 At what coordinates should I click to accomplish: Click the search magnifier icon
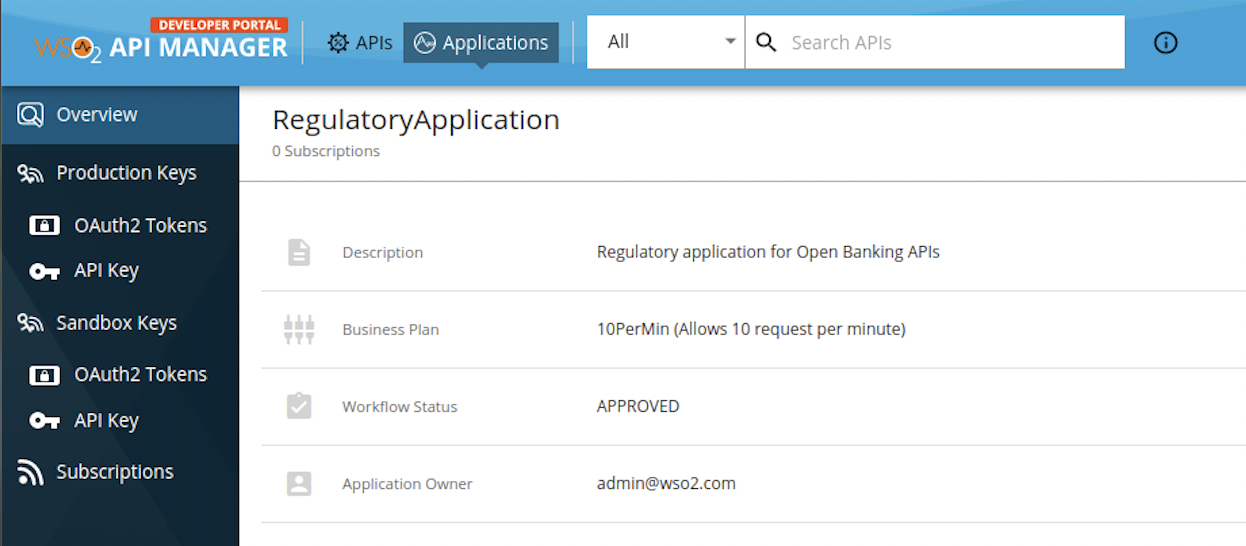tap(766, 42)
